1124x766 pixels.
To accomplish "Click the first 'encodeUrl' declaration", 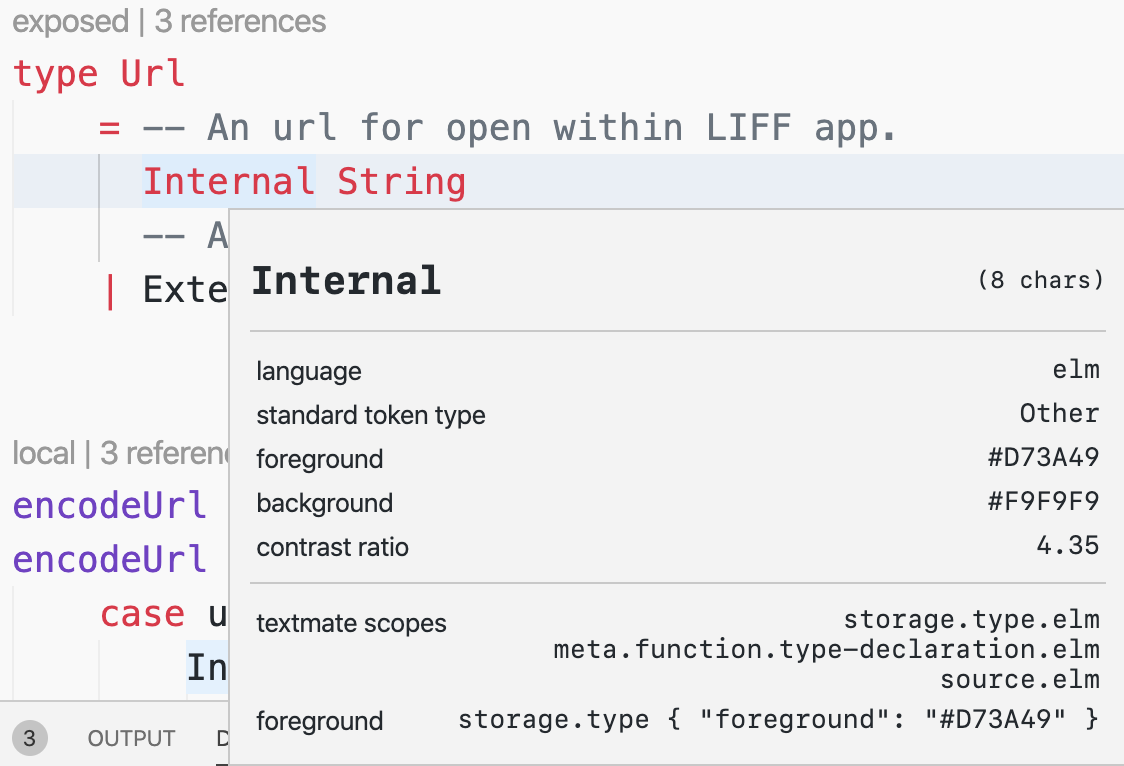I will pyautogui.click(x=110, y=506).
